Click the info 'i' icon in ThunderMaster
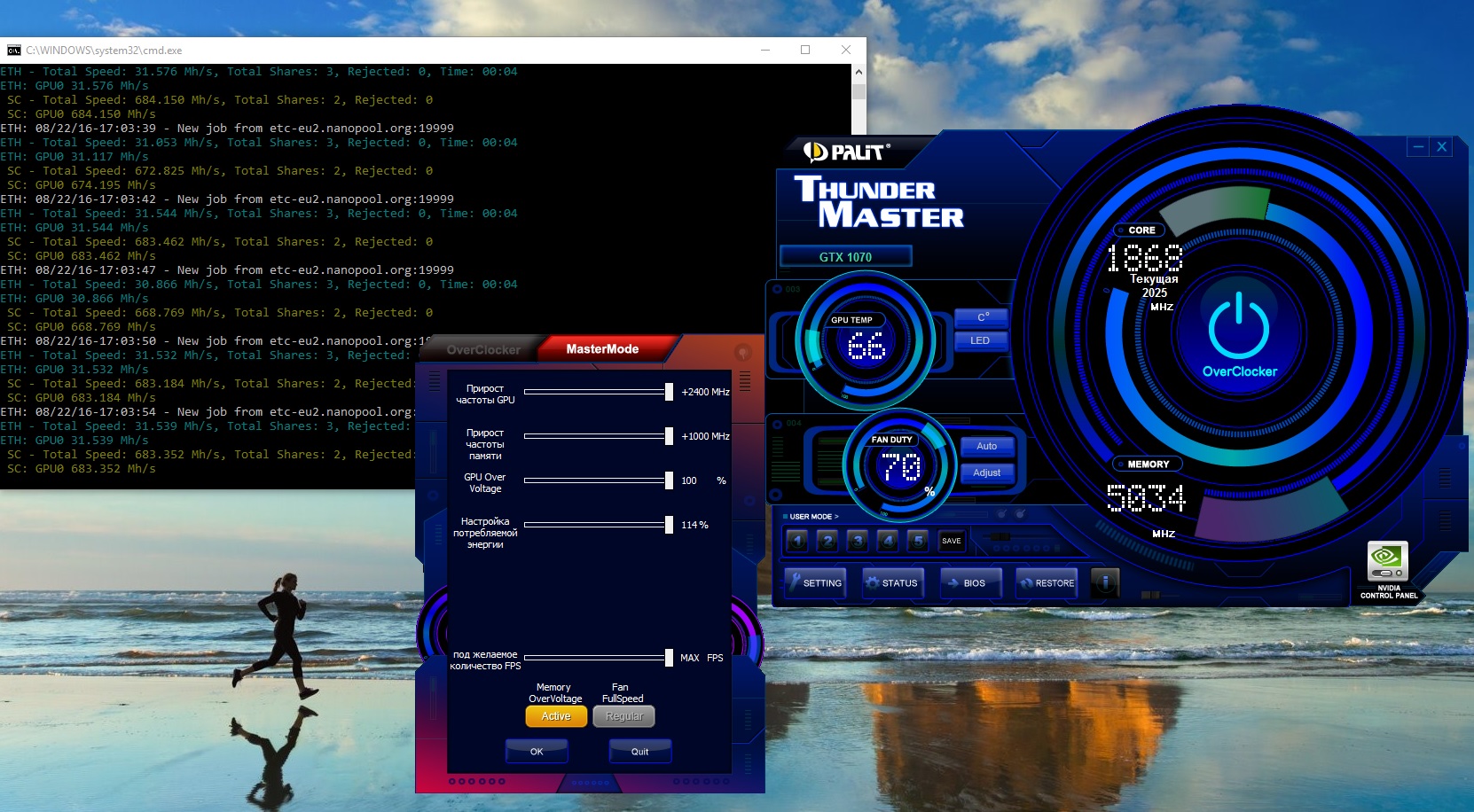The image size is (1474, 812). tap(1104, 582)
